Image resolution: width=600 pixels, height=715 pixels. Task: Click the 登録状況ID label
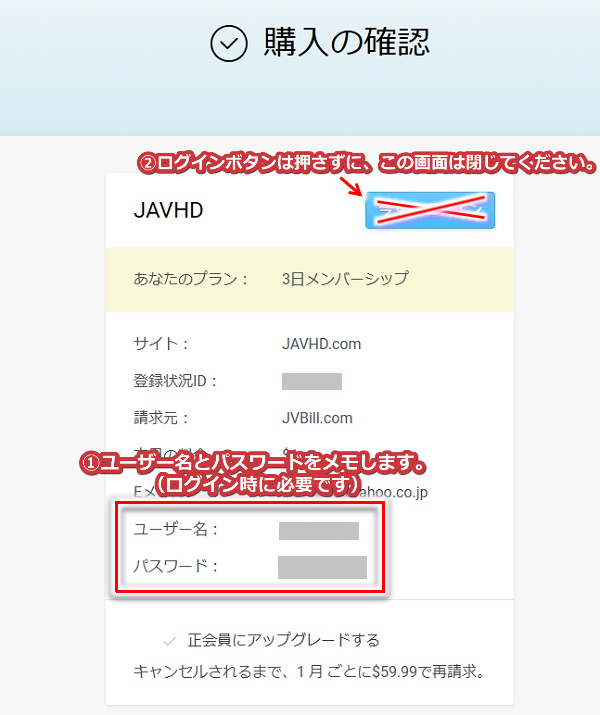click(175, 380)
